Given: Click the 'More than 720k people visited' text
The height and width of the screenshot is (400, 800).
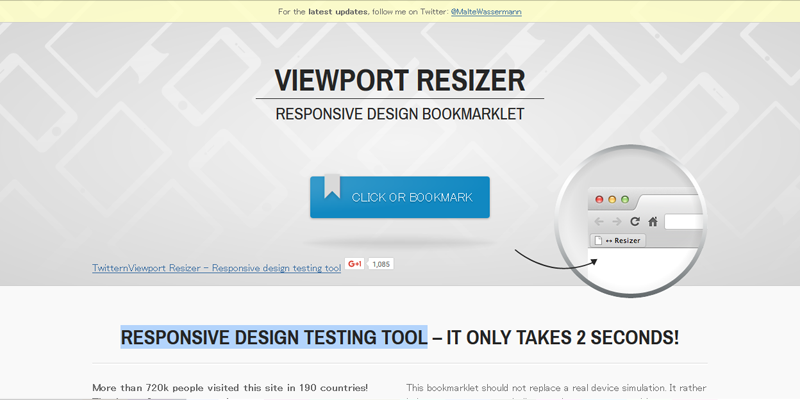Looking at the screenshot, I should [x=230, y=388].
